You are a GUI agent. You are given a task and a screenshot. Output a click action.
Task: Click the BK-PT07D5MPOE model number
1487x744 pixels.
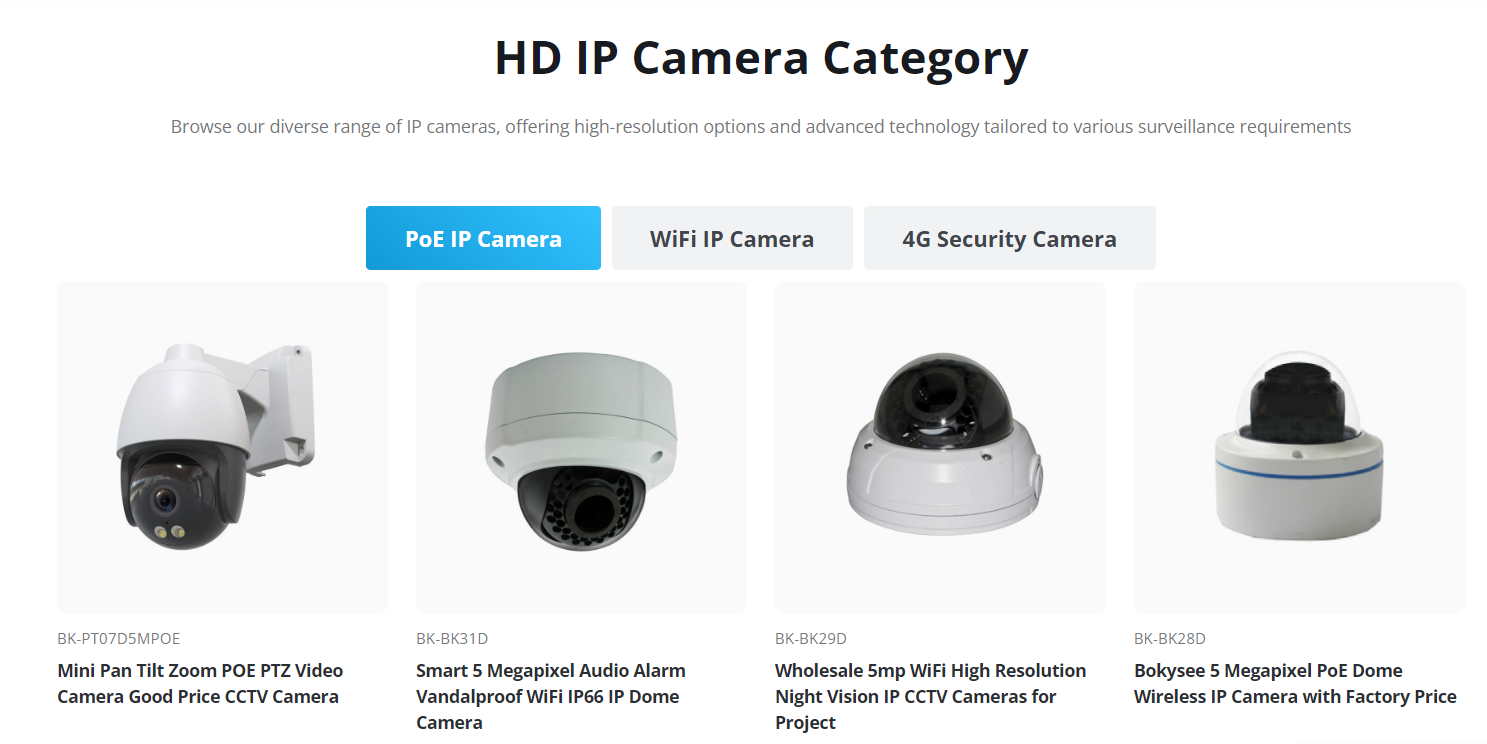pyautogui.click(x=119, y=638)
